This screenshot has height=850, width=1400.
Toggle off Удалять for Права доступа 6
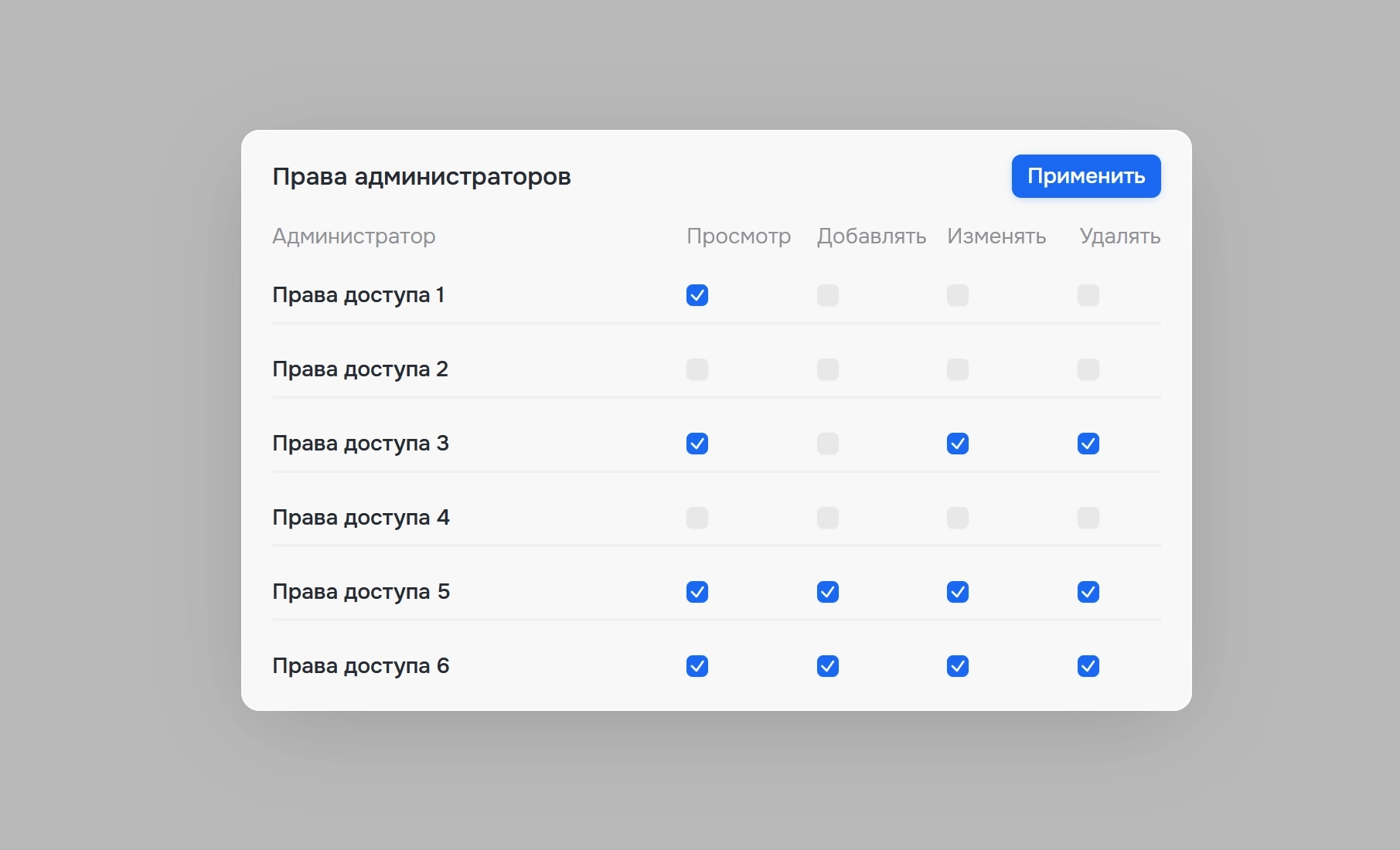click(x=1088, y=666)
